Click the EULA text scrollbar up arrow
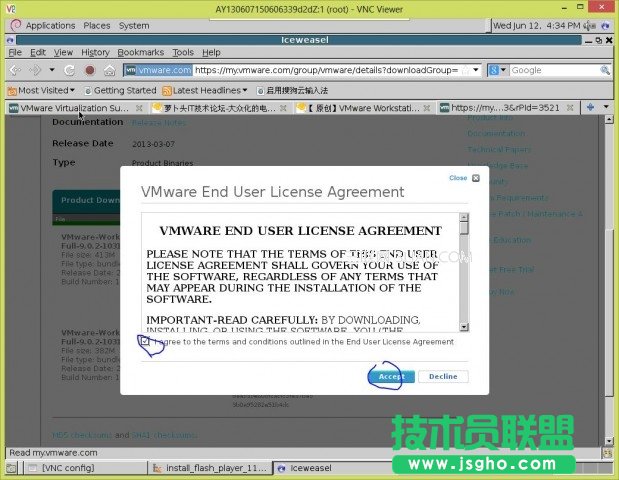 pos(464,217)
